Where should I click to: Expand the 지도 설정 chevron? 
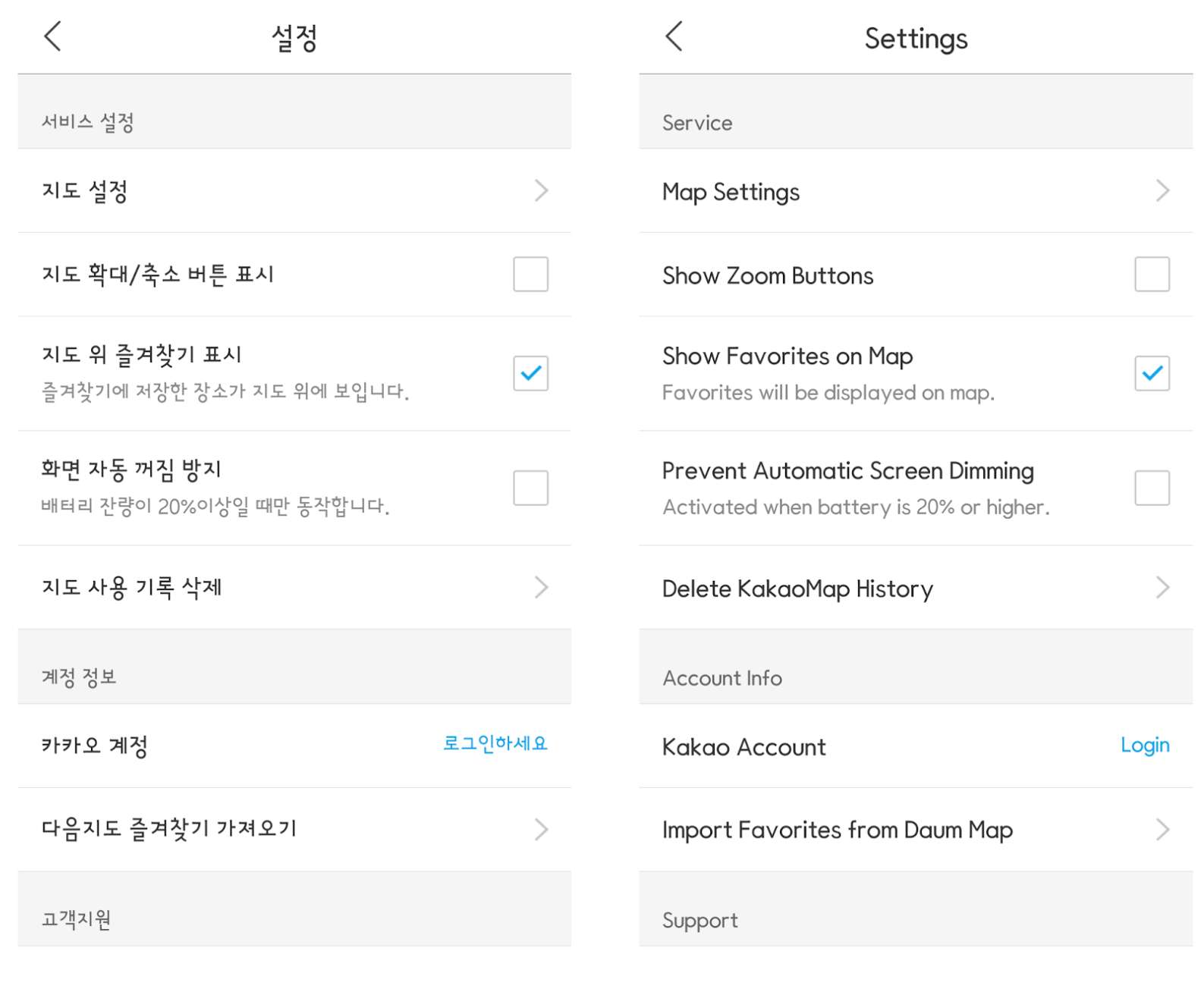(541, 191)
